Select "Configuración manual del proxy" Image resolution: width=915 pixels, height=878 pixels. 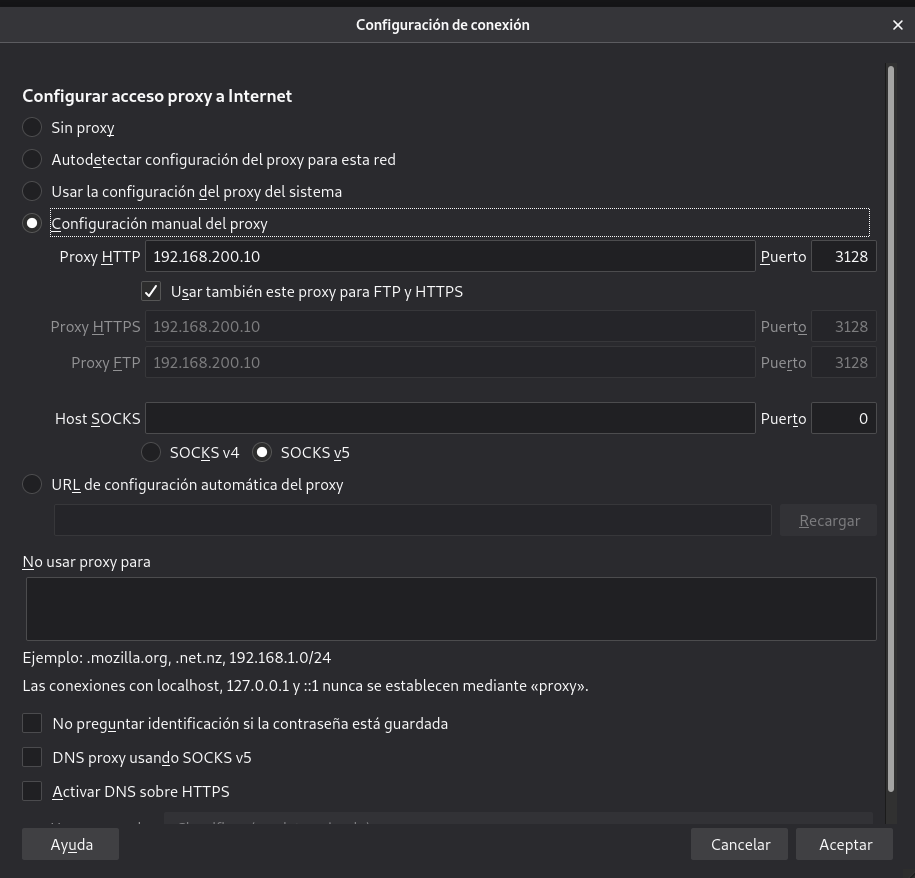click(32, 223)
